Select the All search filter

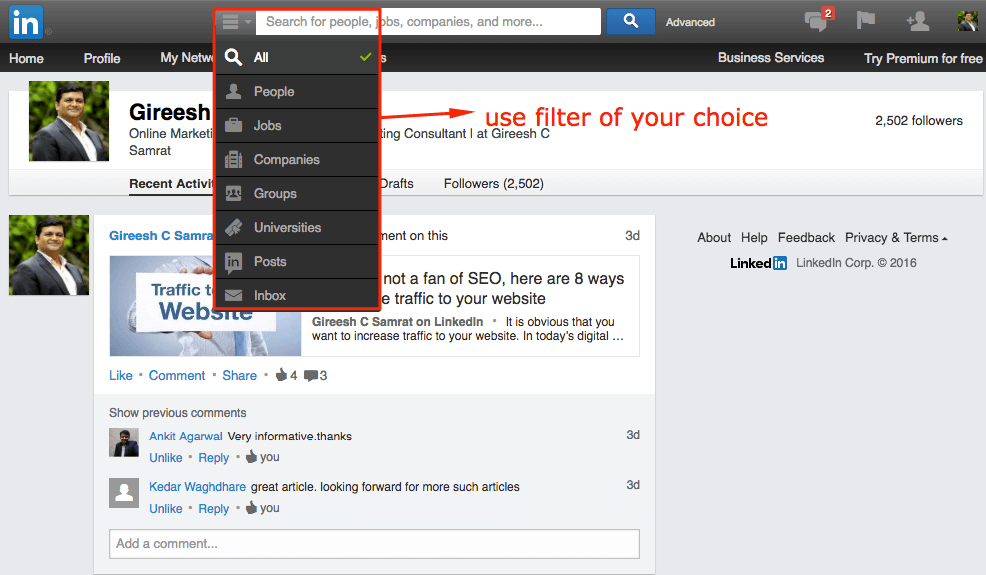(297, 57)
